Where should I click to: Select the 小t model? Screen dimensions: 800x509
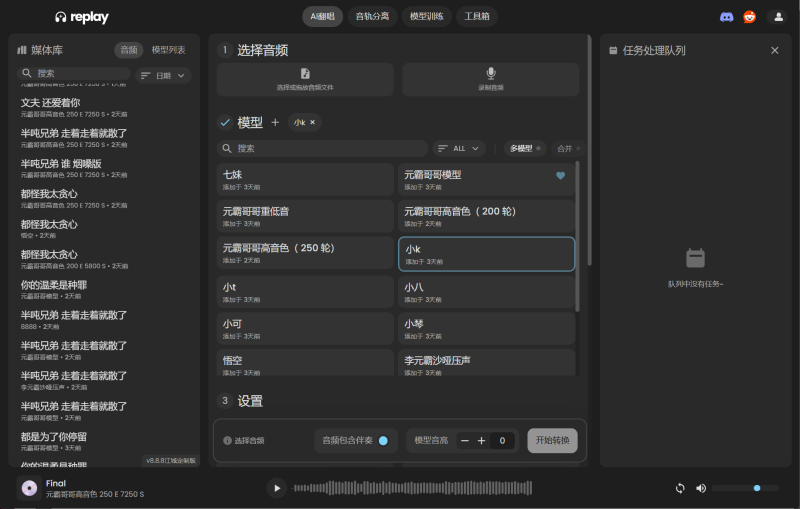click(305, 292)
